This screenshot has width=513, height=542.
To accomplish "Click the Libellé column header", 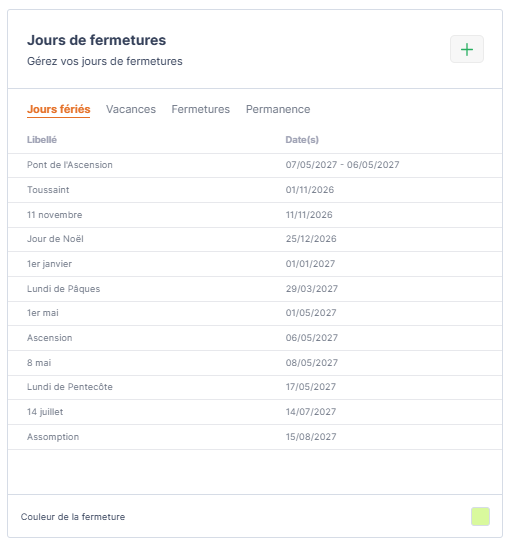I will tap(42, 140).
